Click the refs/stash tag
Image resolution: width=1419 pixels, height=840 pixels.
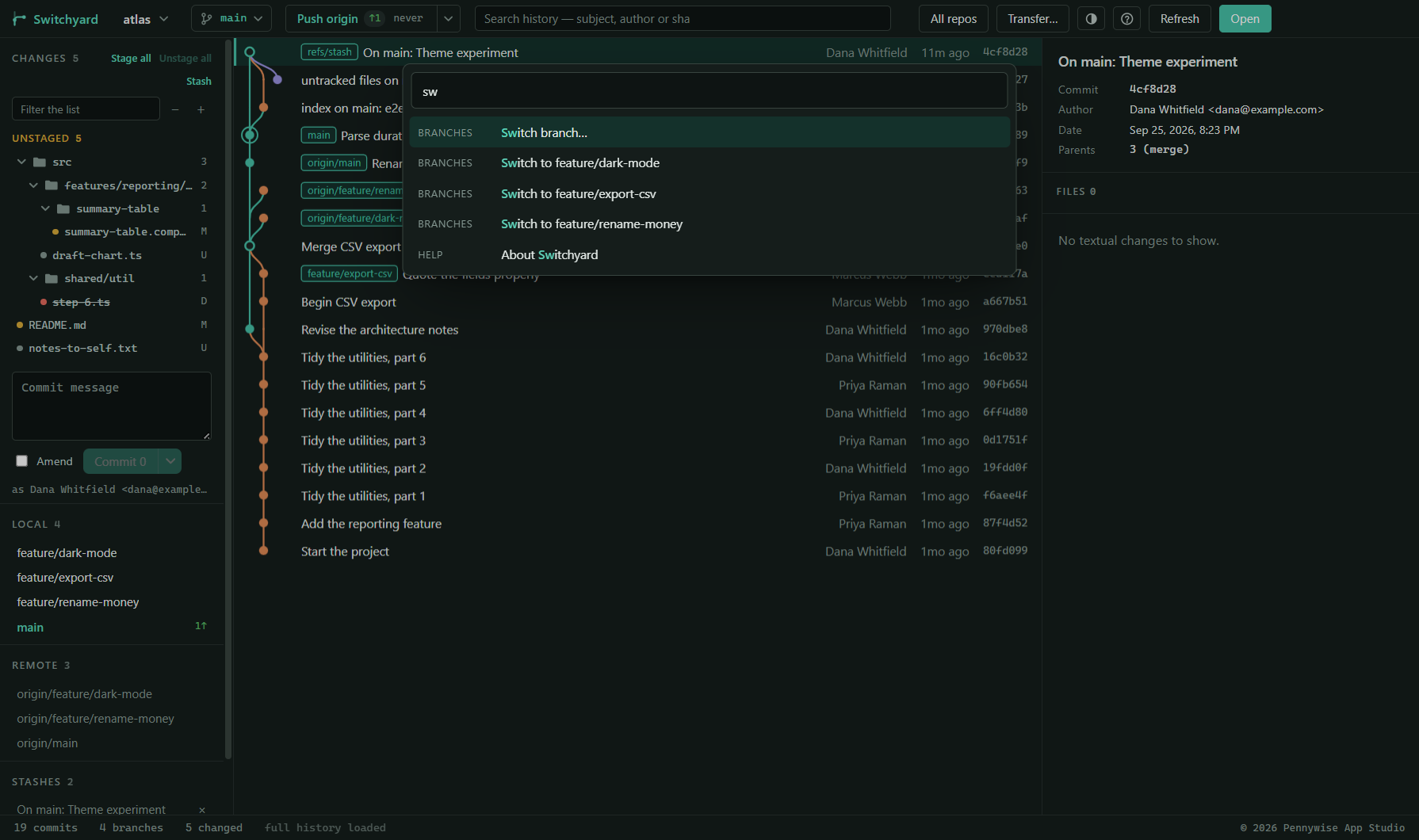[329, 52]
